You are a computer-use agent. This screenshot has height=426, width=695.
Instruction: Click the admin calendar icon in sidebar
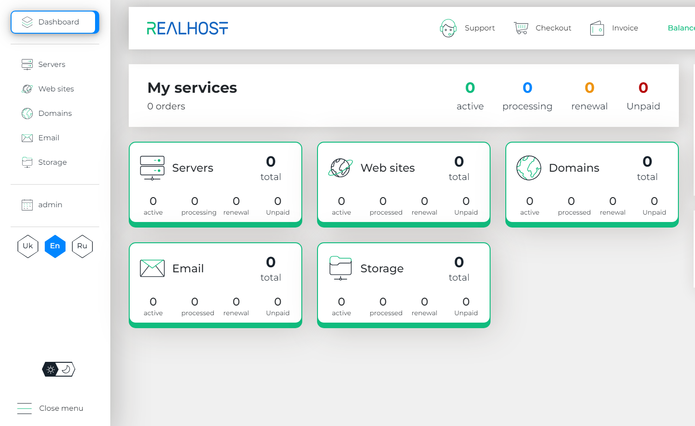[x=27, y=205]
